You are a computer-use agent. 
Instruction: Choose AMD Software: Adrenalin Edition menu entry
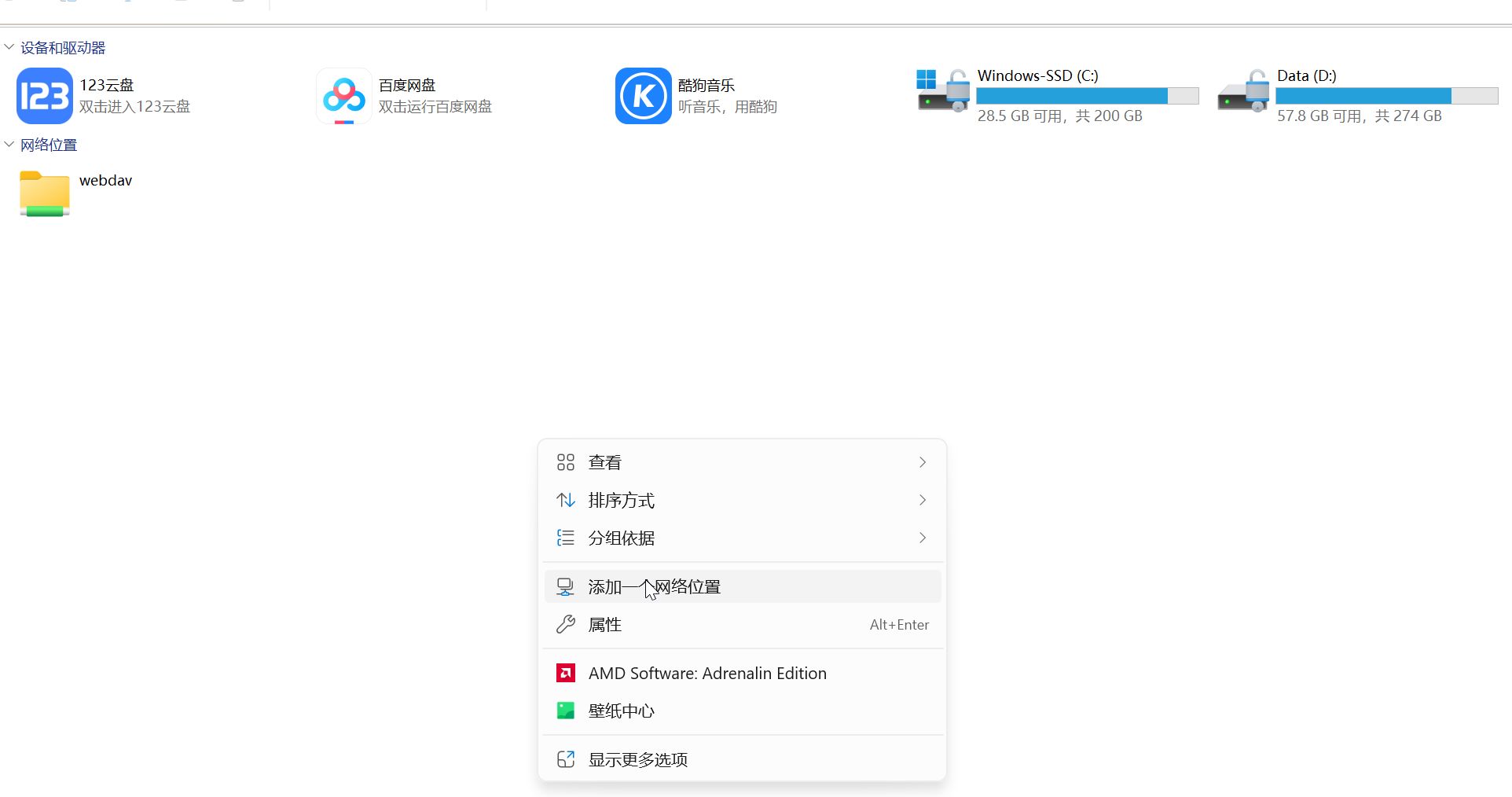[743, 673]
